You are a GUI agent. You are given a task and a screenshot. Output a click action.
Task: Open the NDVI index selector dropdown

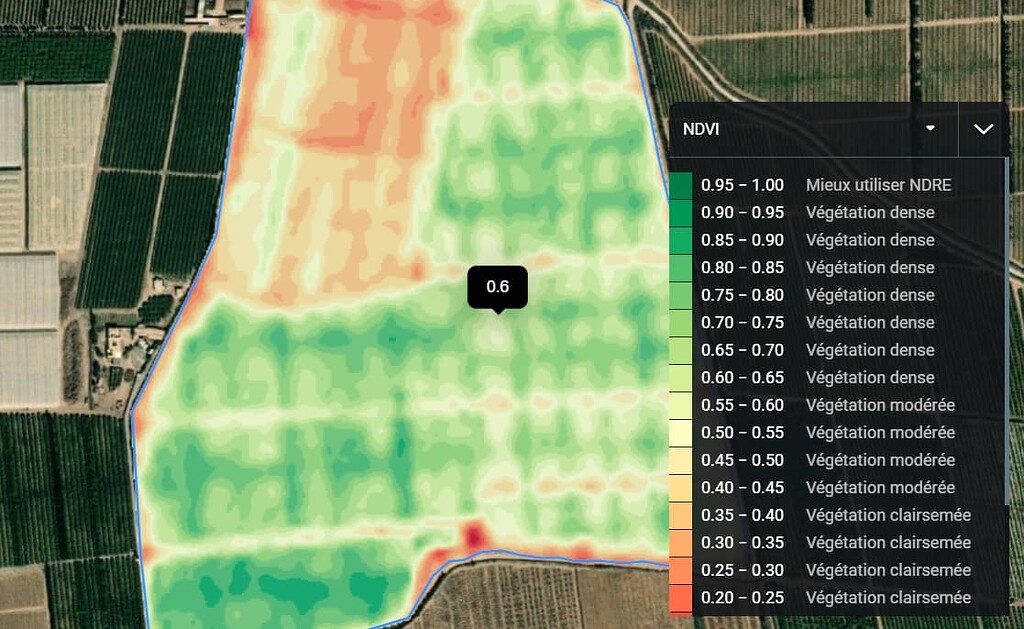(810, 129)
